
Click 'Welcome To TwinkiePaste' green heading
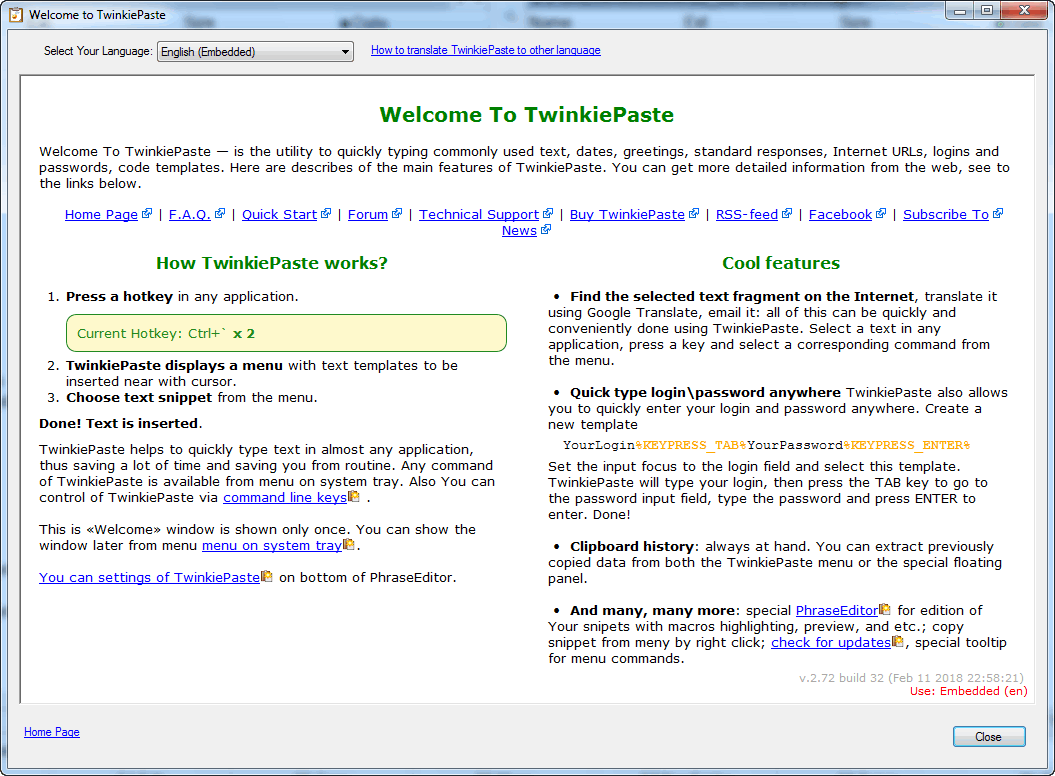point(527,114)
